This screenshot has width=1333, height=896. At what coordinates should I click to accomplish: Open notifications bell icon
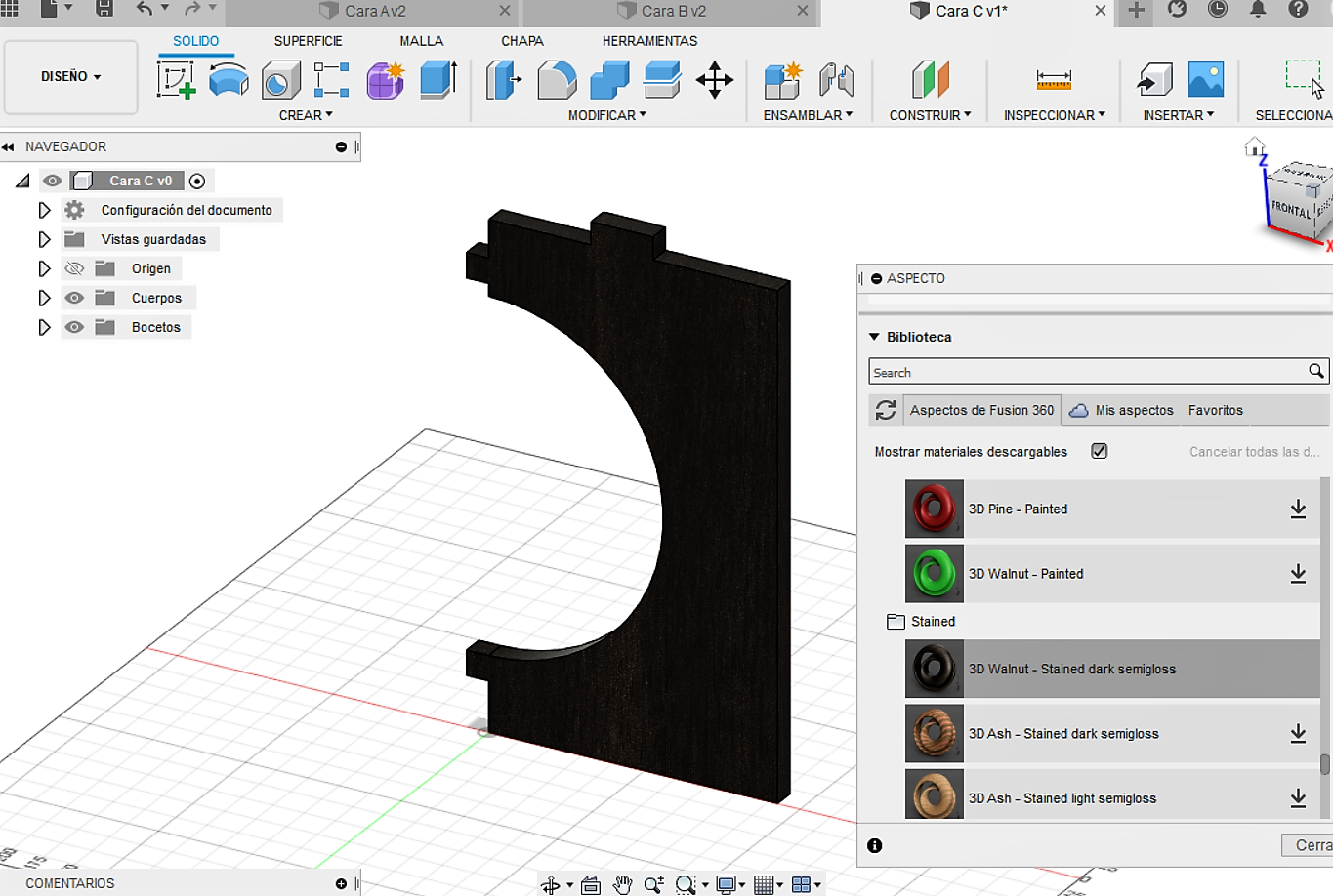1258,10
